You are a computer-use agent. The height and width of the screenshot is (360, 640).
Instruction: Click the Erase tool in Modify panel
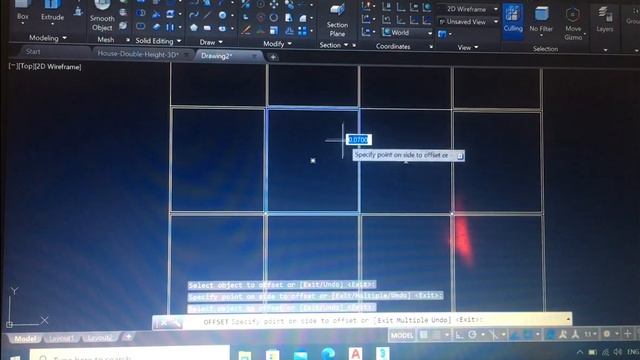click(x=246, y=30)
